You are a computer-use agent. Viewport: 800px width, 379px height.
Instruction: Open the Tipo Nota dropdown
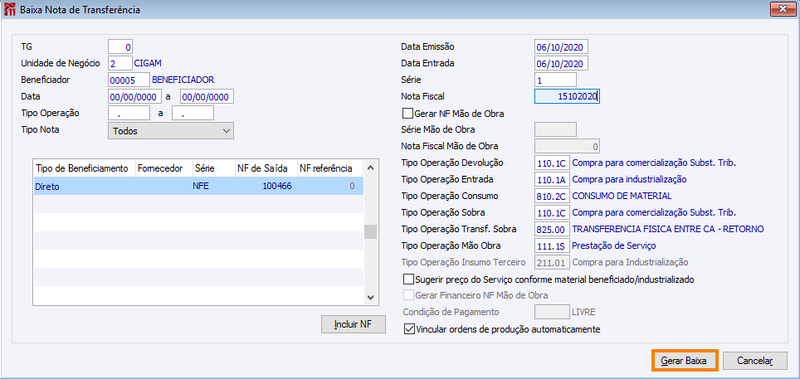171,131
